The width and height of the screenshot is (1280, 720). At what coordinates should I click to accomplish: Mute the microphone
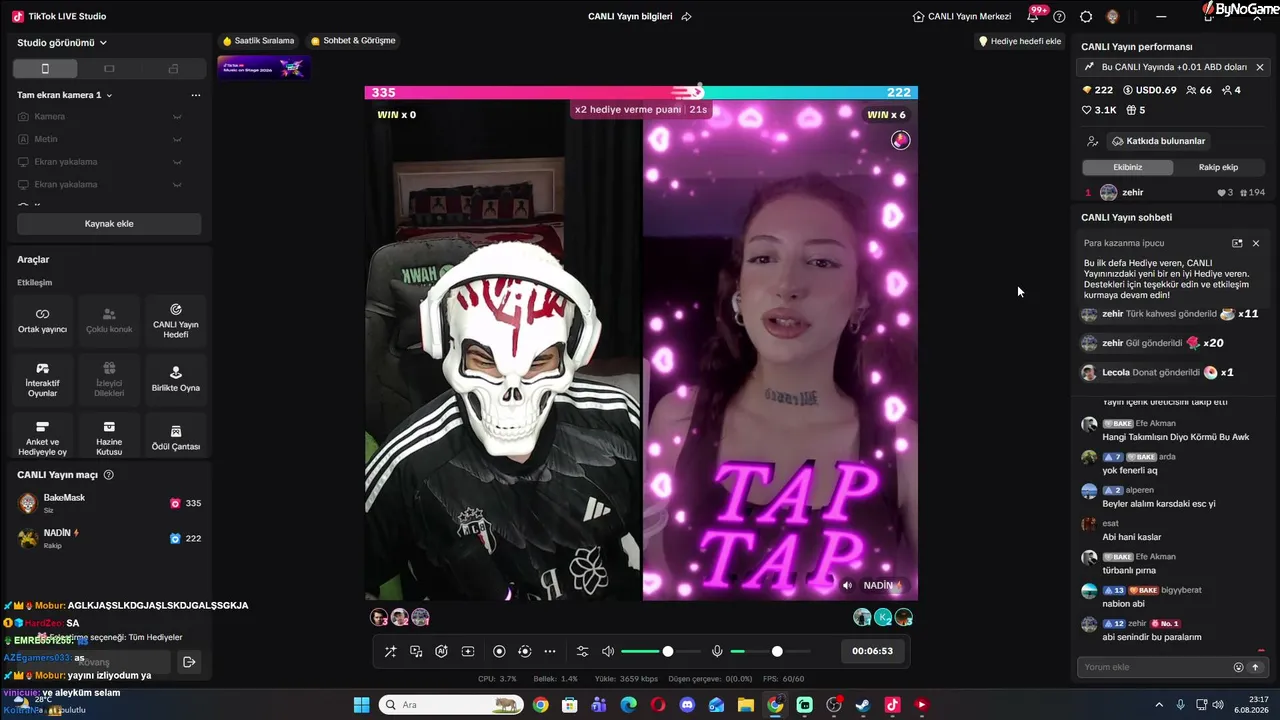point(717,651)
